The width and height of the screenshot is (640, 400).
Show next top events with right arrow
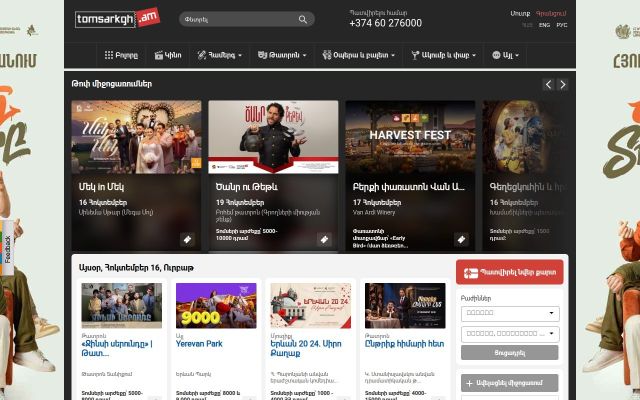pos(562,84)
